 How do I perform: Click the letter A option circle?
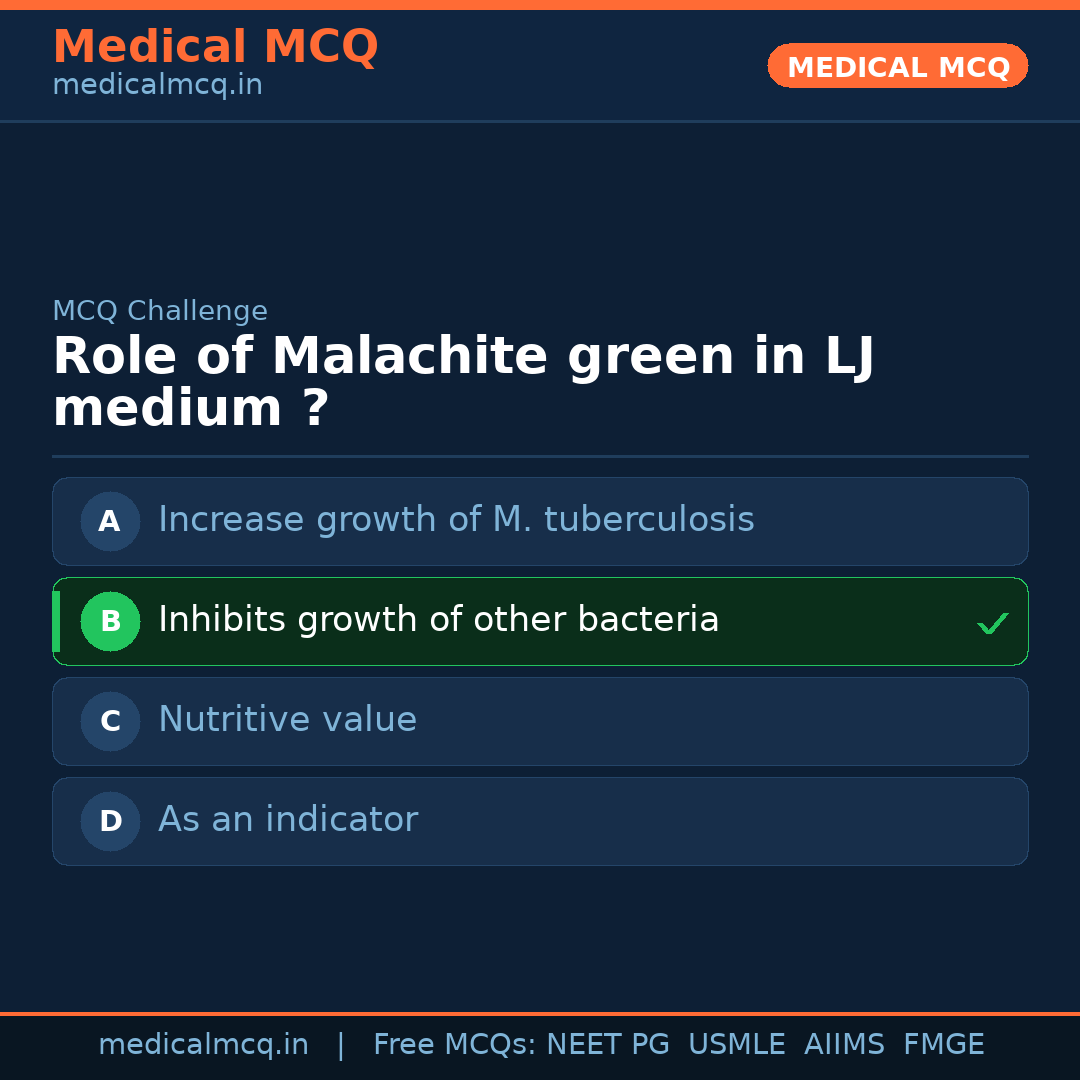click(110, 521)
